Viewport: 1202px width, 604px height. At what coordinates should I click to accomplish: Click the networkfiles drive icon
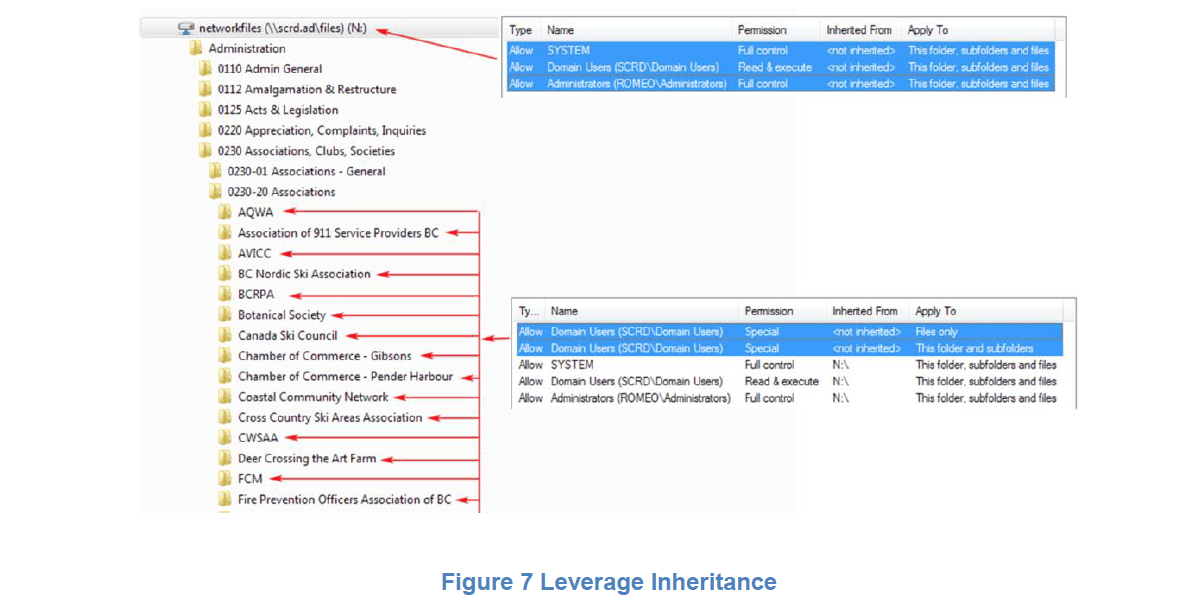point(186,28)
